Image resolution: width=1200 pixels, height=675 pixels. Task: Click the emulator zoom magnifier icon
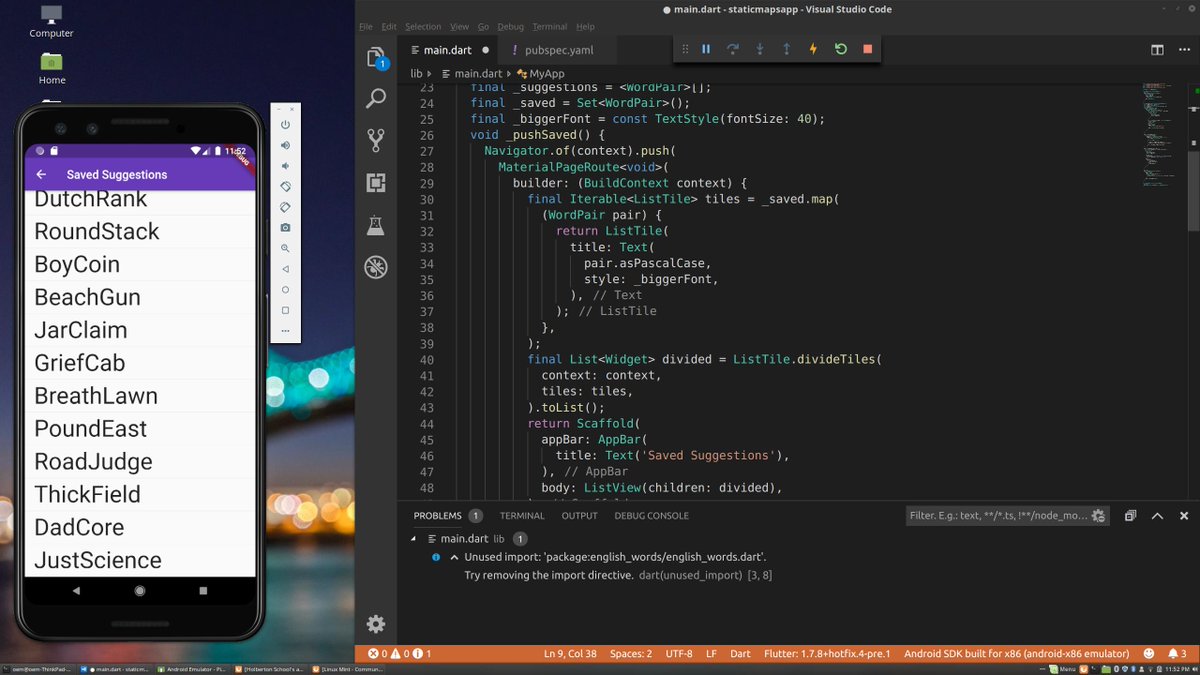pos(285,248)
